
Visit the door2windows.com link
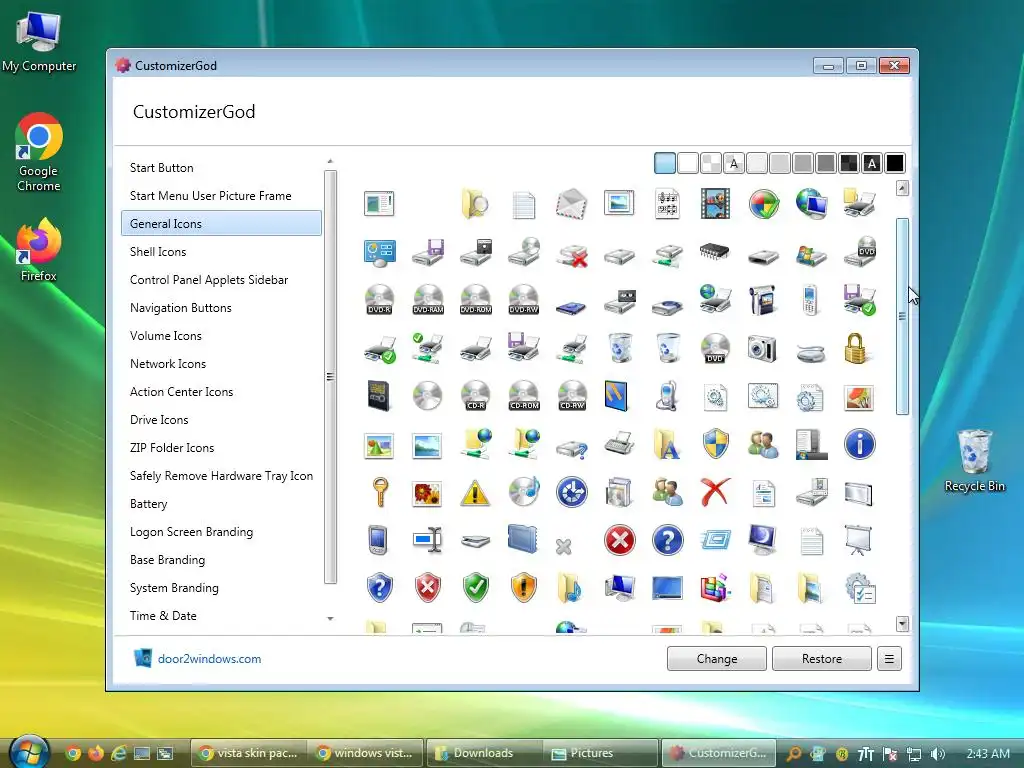click(x=209, y=659)
